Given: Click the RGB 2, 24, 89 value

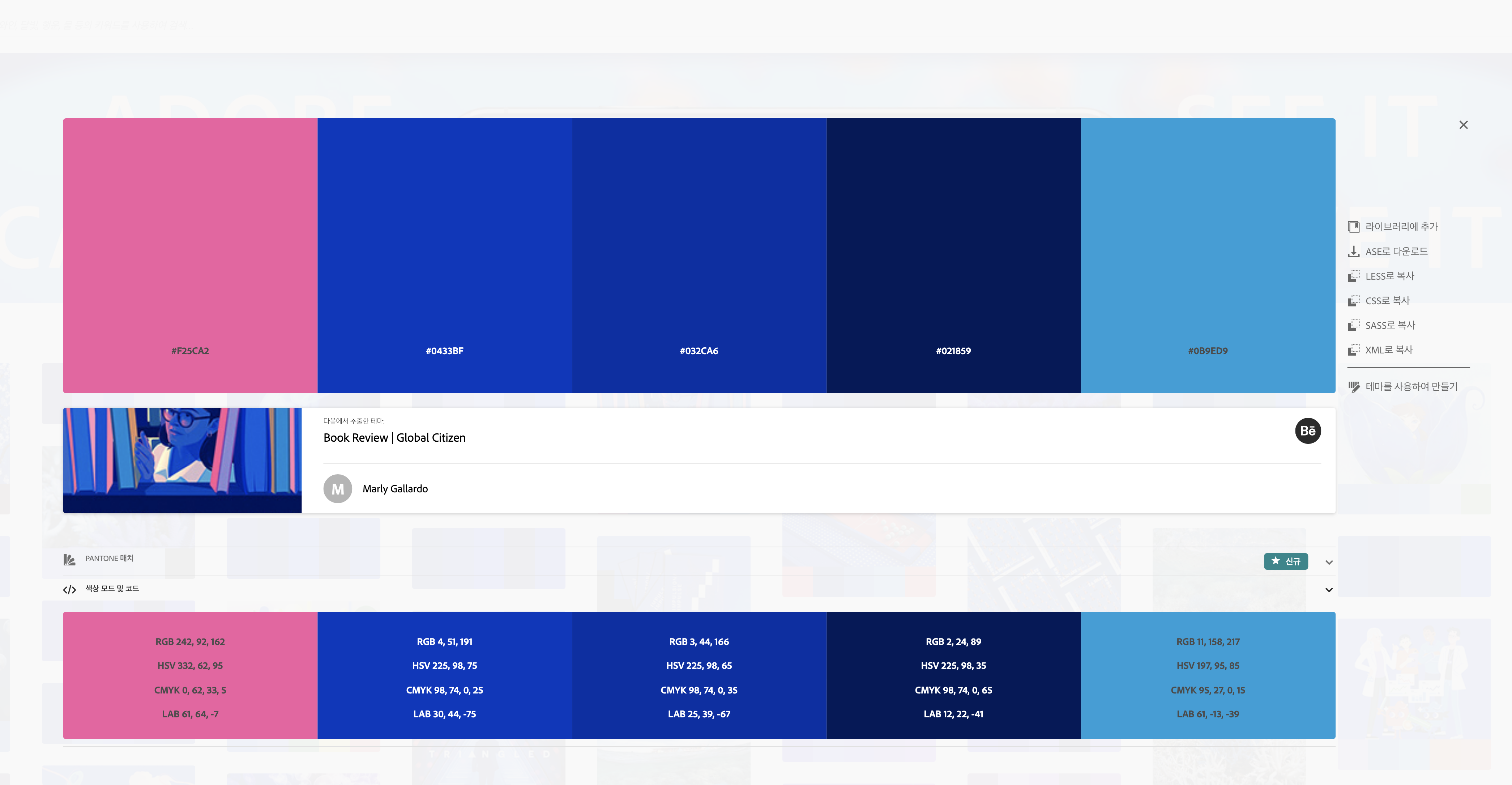Looking at the screenshot, I should tap(953, 642).
